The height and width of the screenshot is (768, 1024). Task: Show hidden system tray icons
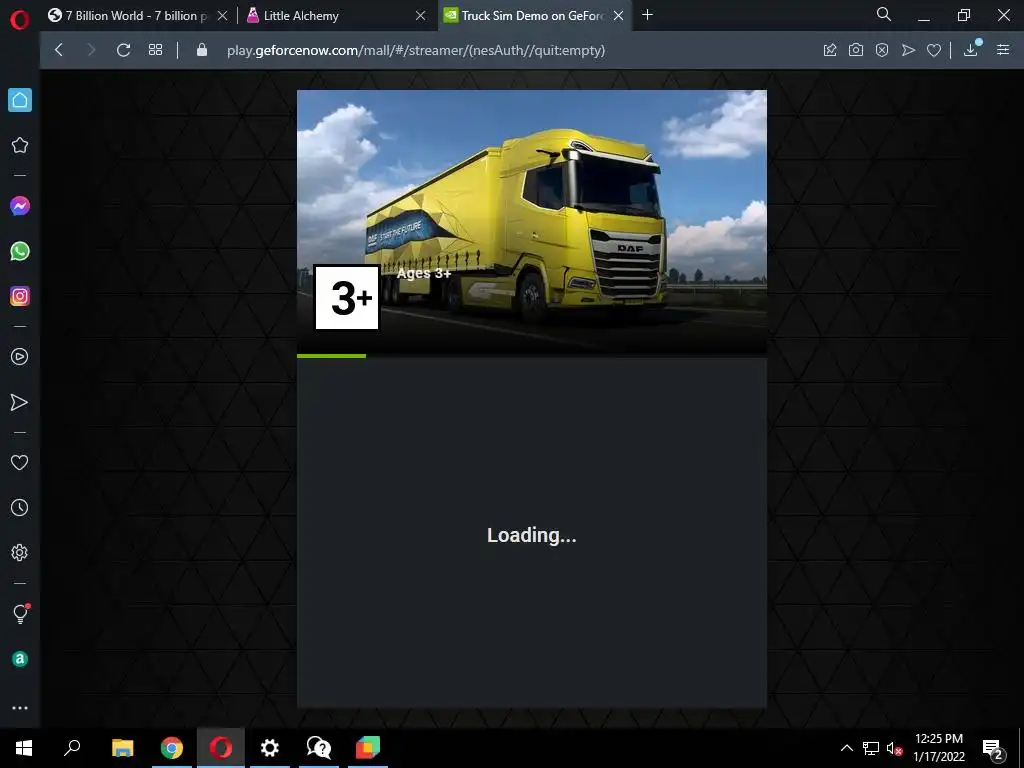pos(846,748)
